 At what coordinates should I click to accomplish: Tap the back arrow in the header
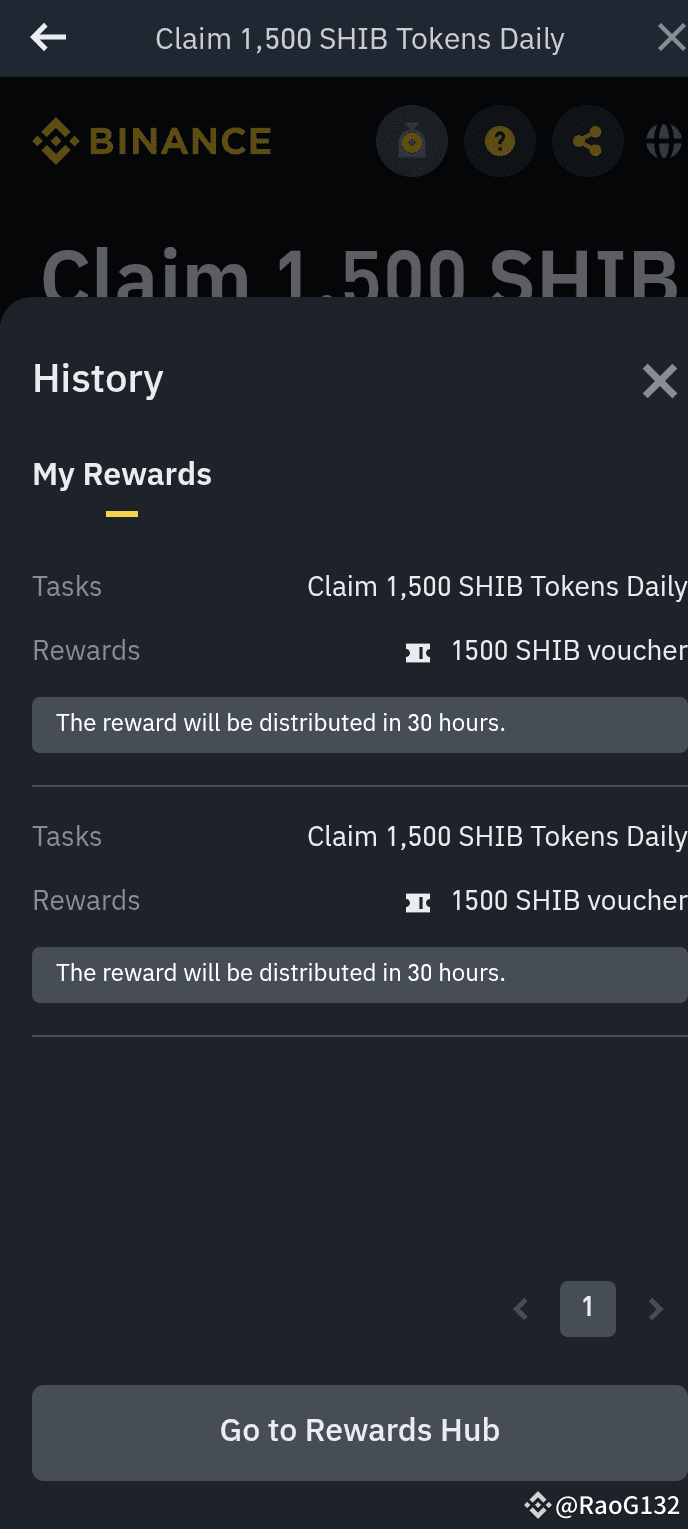pos(47,38)
